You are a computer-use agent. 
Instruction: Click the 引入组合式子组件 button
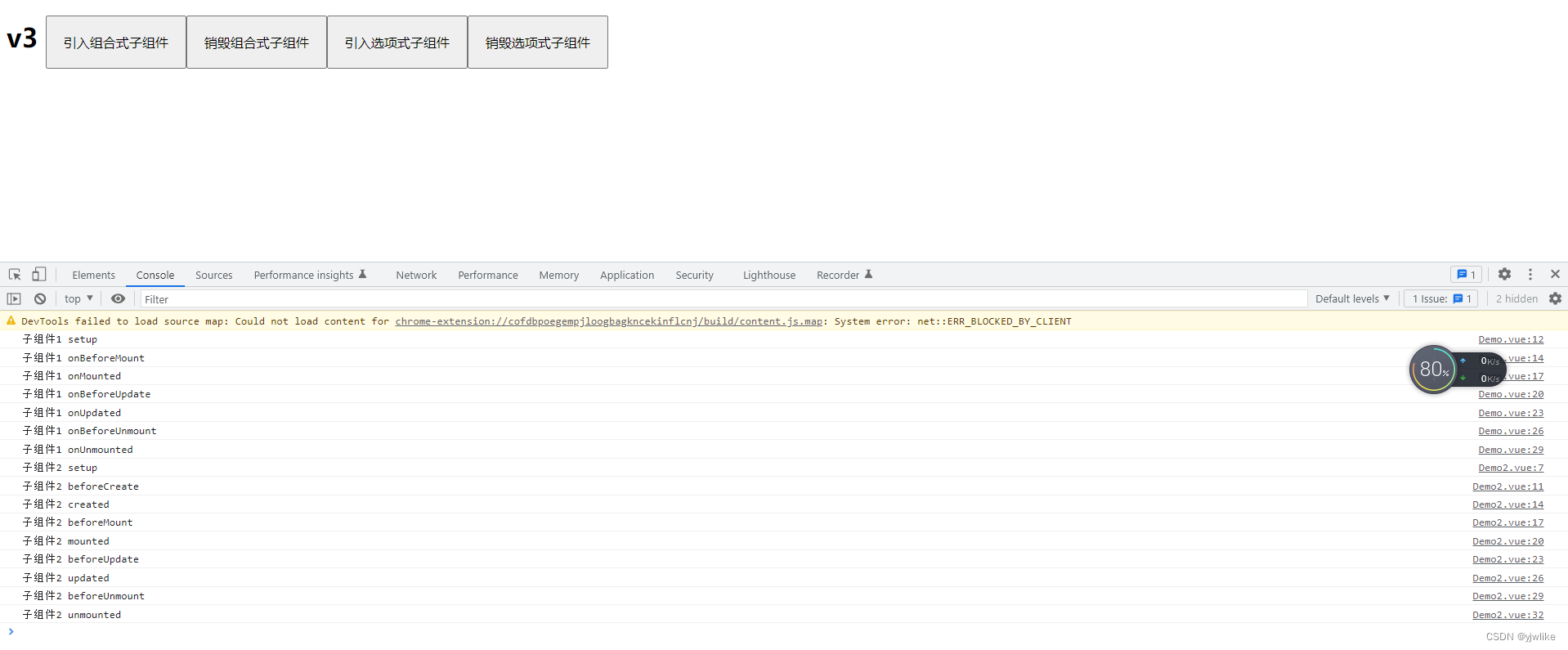116,43
